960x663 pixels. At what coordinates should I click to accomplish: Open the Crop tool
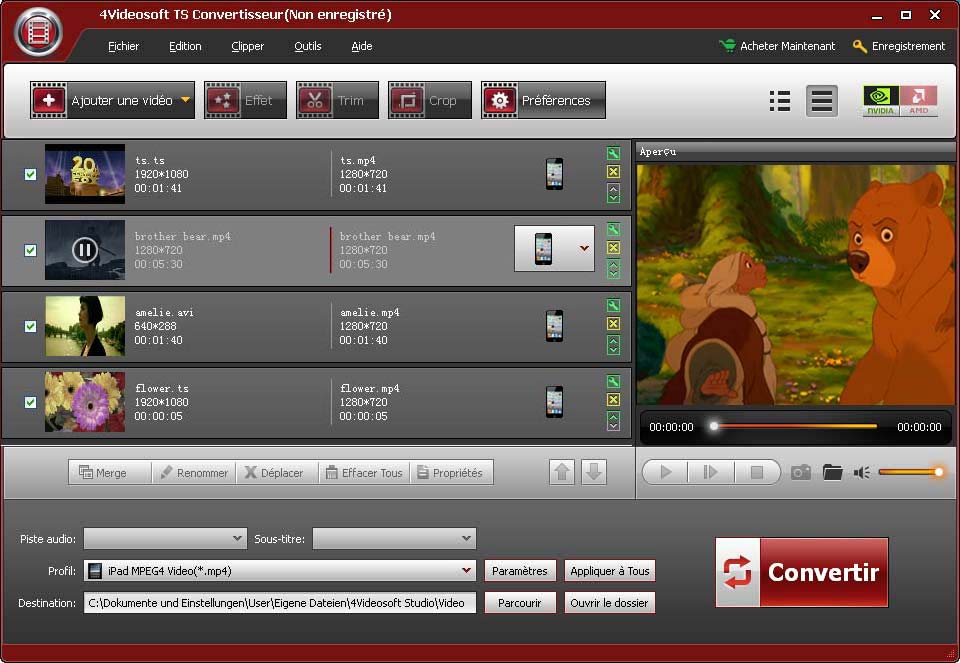(430, 100)
